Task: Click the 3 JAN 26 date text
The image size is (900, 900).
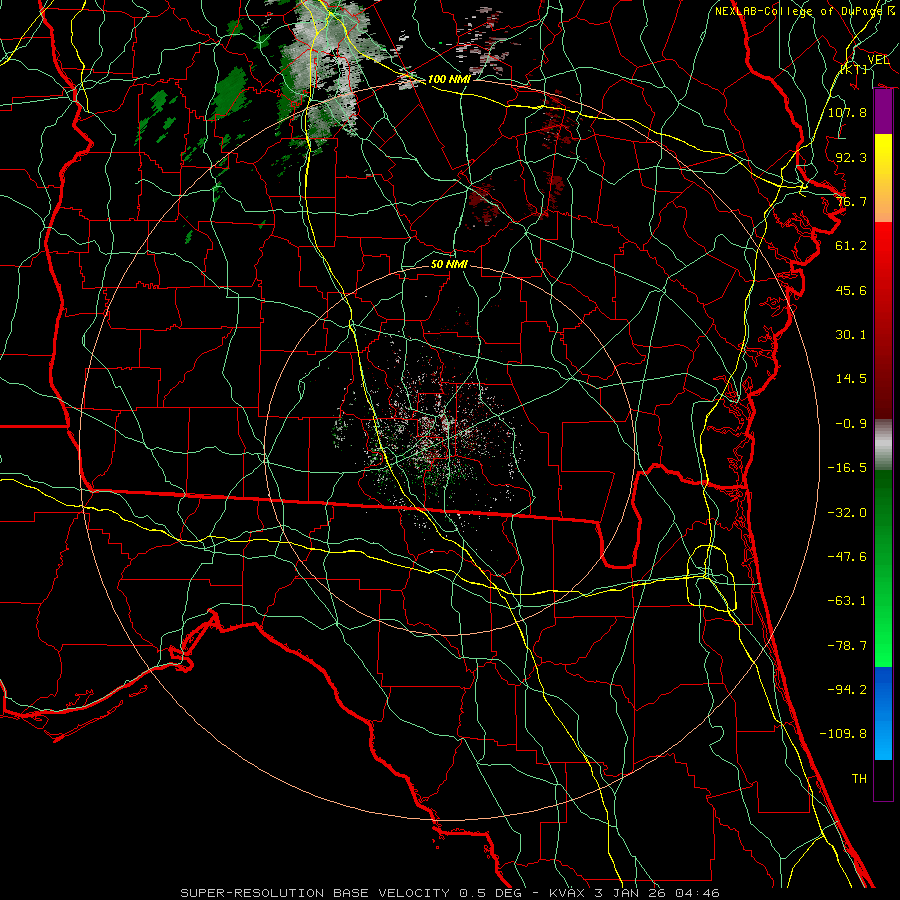Action: point(630,893)
